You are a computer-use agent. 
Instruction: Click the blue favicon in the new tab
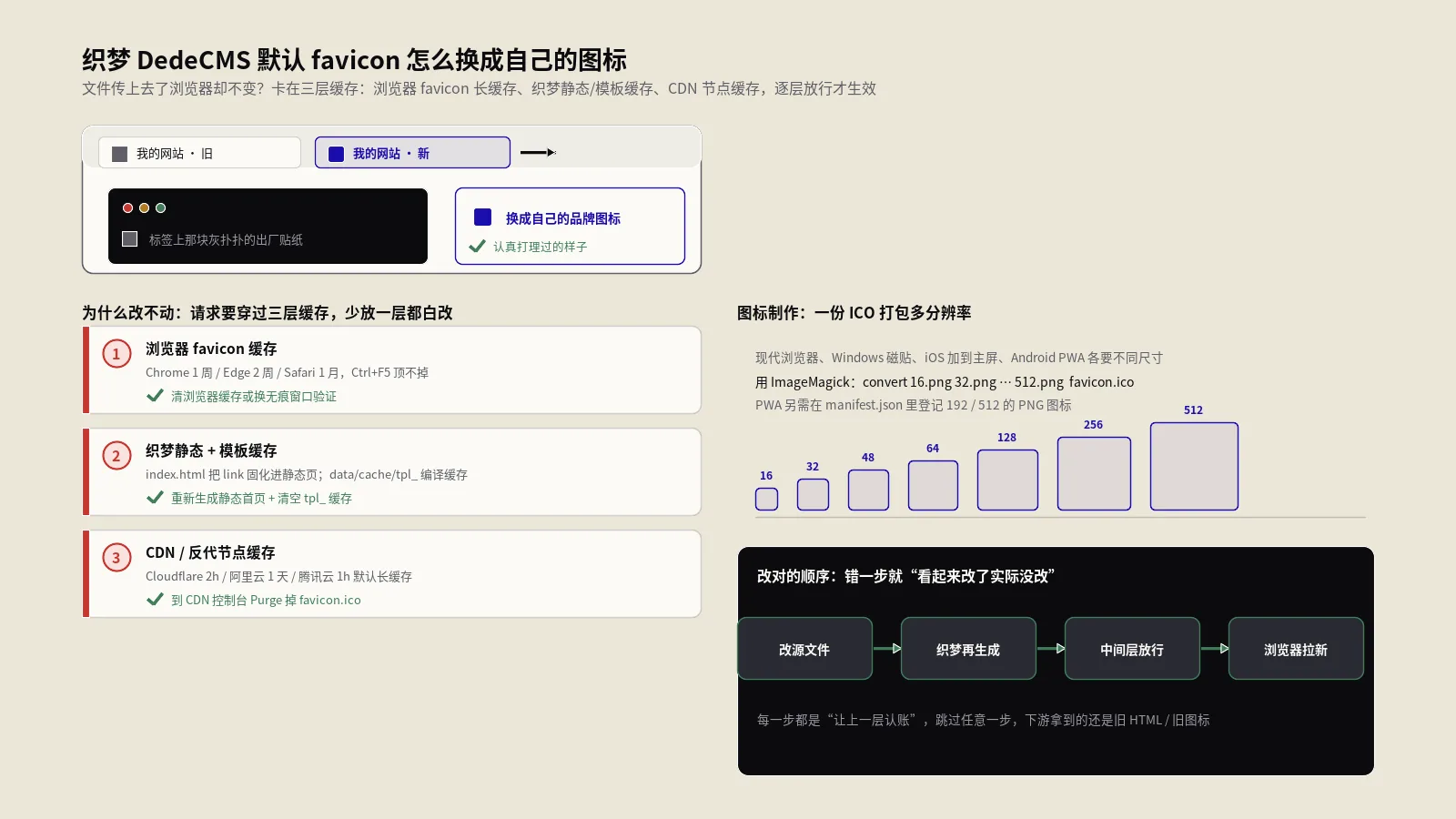(336, 154)
